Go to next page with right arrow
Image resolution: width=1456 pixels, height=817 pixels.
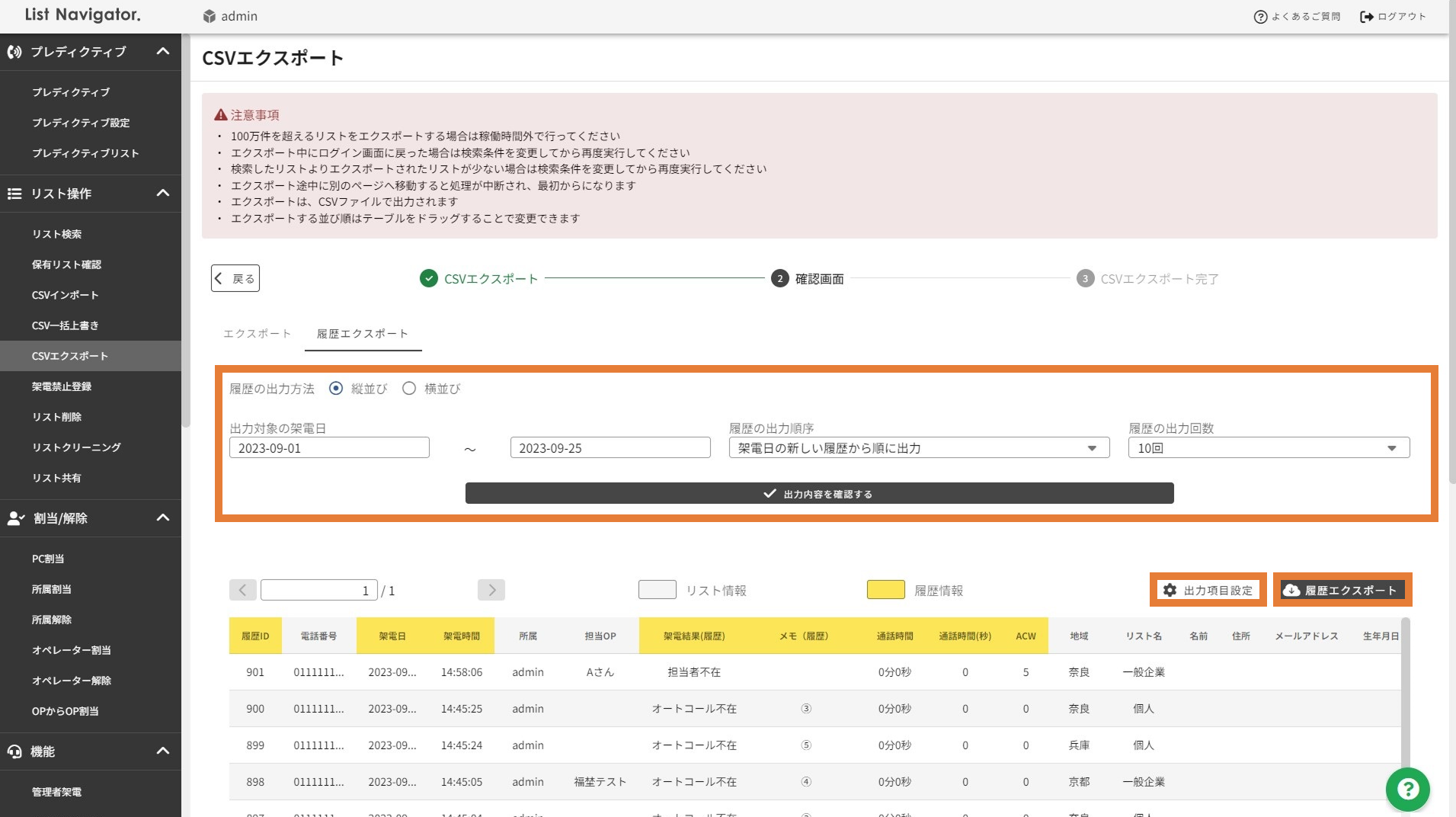491,590
